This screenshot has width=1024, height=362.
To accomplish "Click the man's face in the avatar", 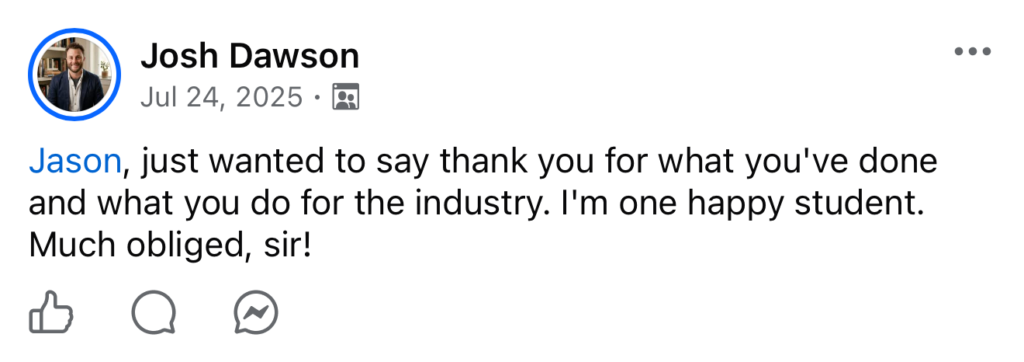I will [75, 59].
